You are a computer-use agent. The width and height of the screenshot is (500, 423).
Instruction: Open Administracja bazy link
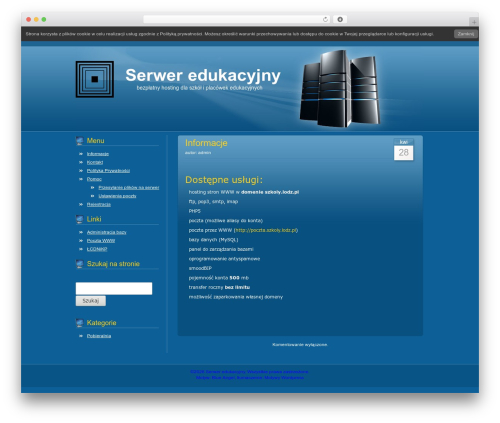point(106,232)
